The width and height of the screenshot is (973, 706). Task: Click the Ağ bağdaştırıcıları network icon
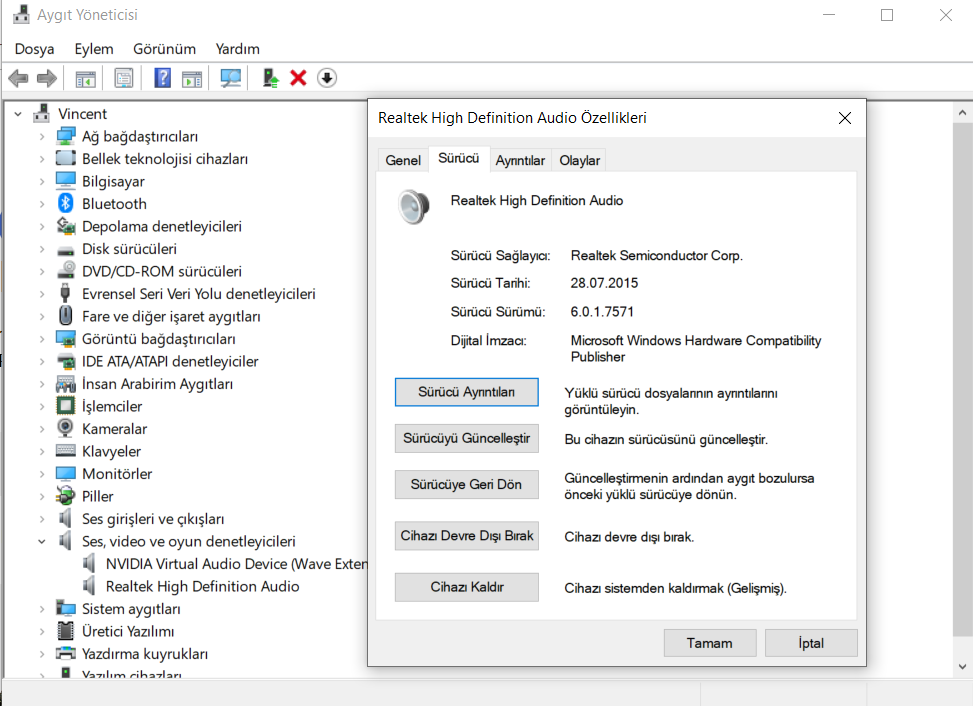click(65, 136)
